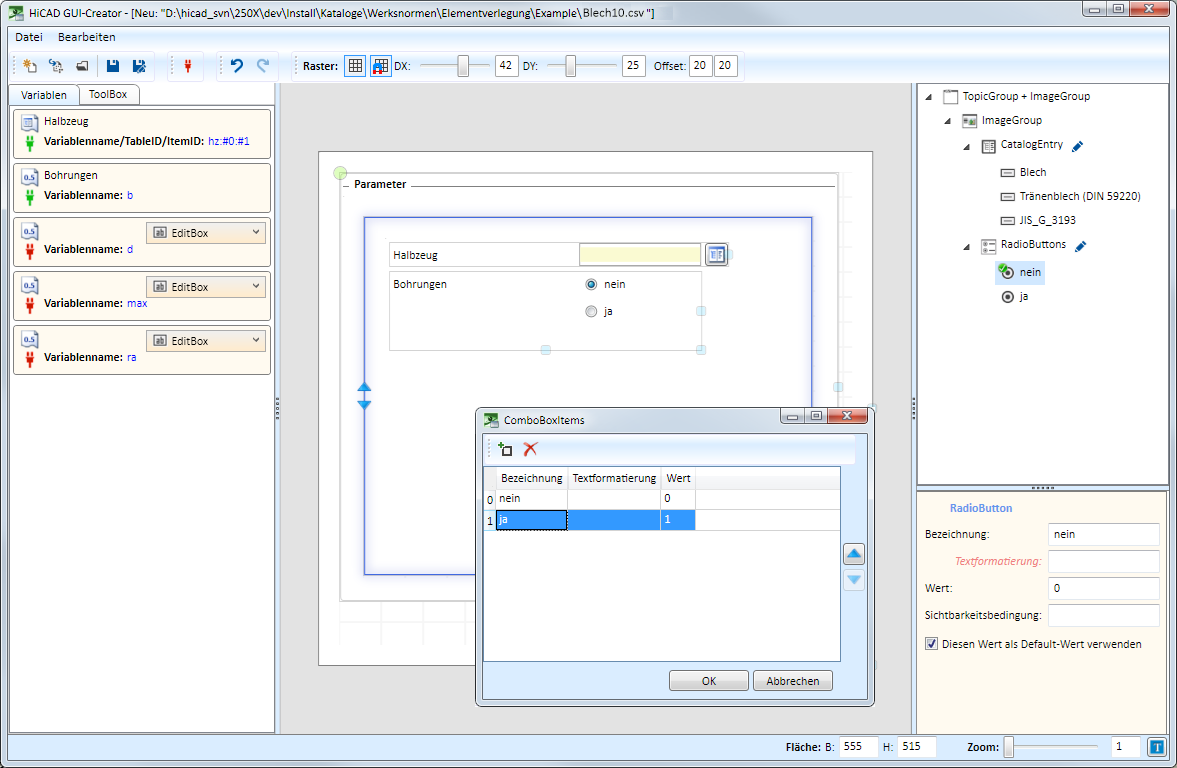1177x768 pixels.
Task: Open catalog table button next to Halbzeug field
Action: point(715,254)
